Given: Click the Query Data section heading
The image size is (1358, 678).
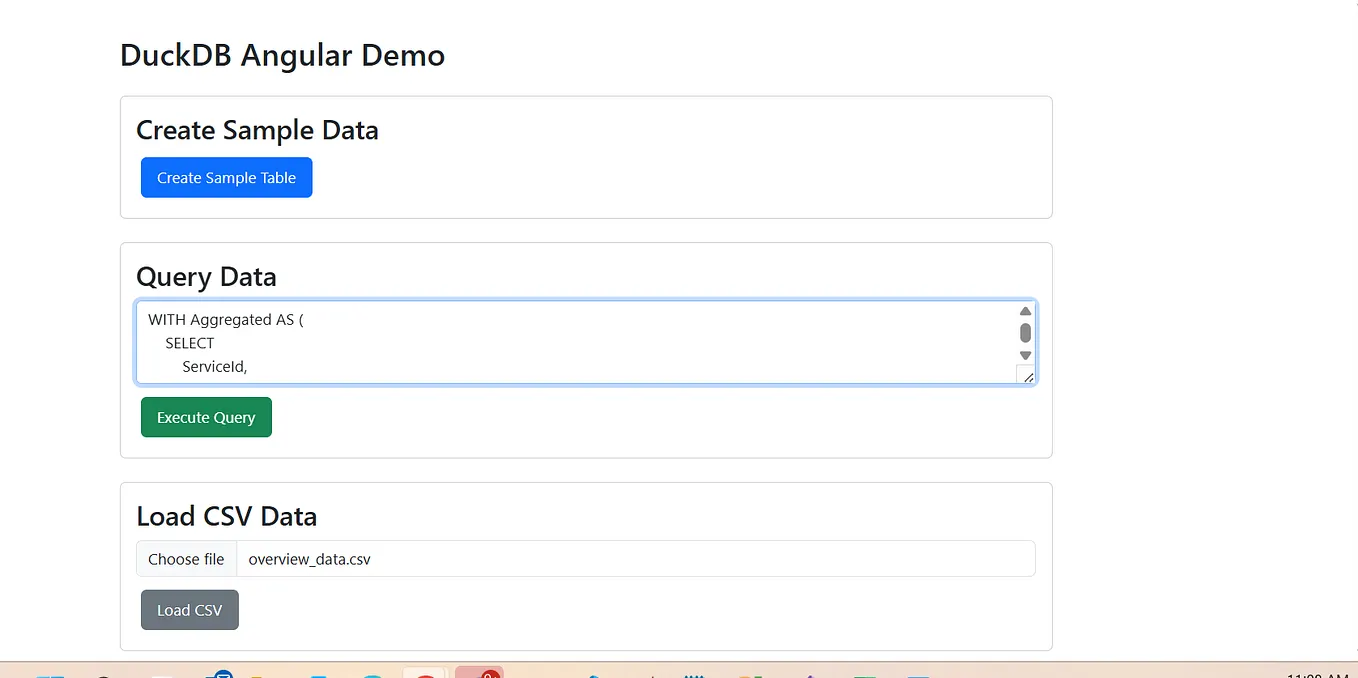Looking at the screenshot, I should click(x=206, y=277).
